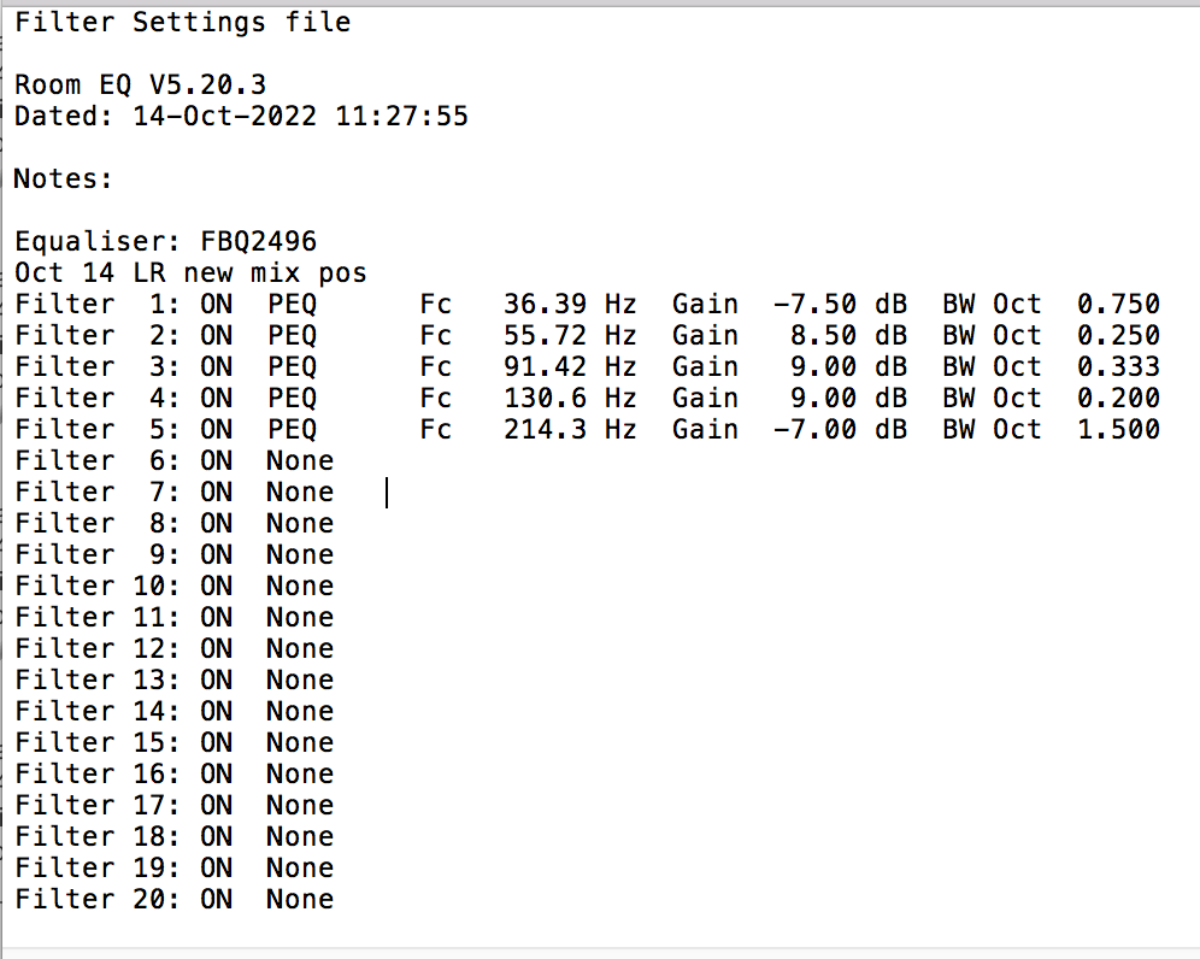1200x959 pixels.
Task: Place cursor on date '14-Oct-2022'
Action: tap(224, 116)
